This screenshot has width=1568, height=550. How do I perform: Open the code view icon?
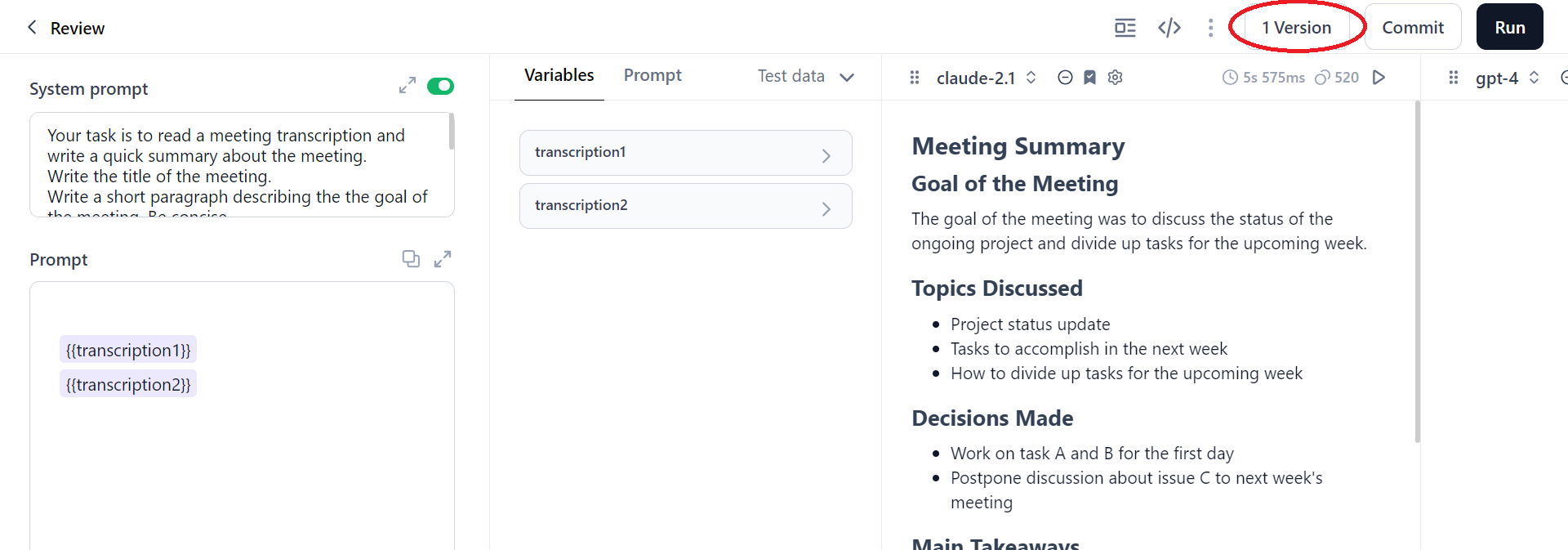(x=1169, y=28)
